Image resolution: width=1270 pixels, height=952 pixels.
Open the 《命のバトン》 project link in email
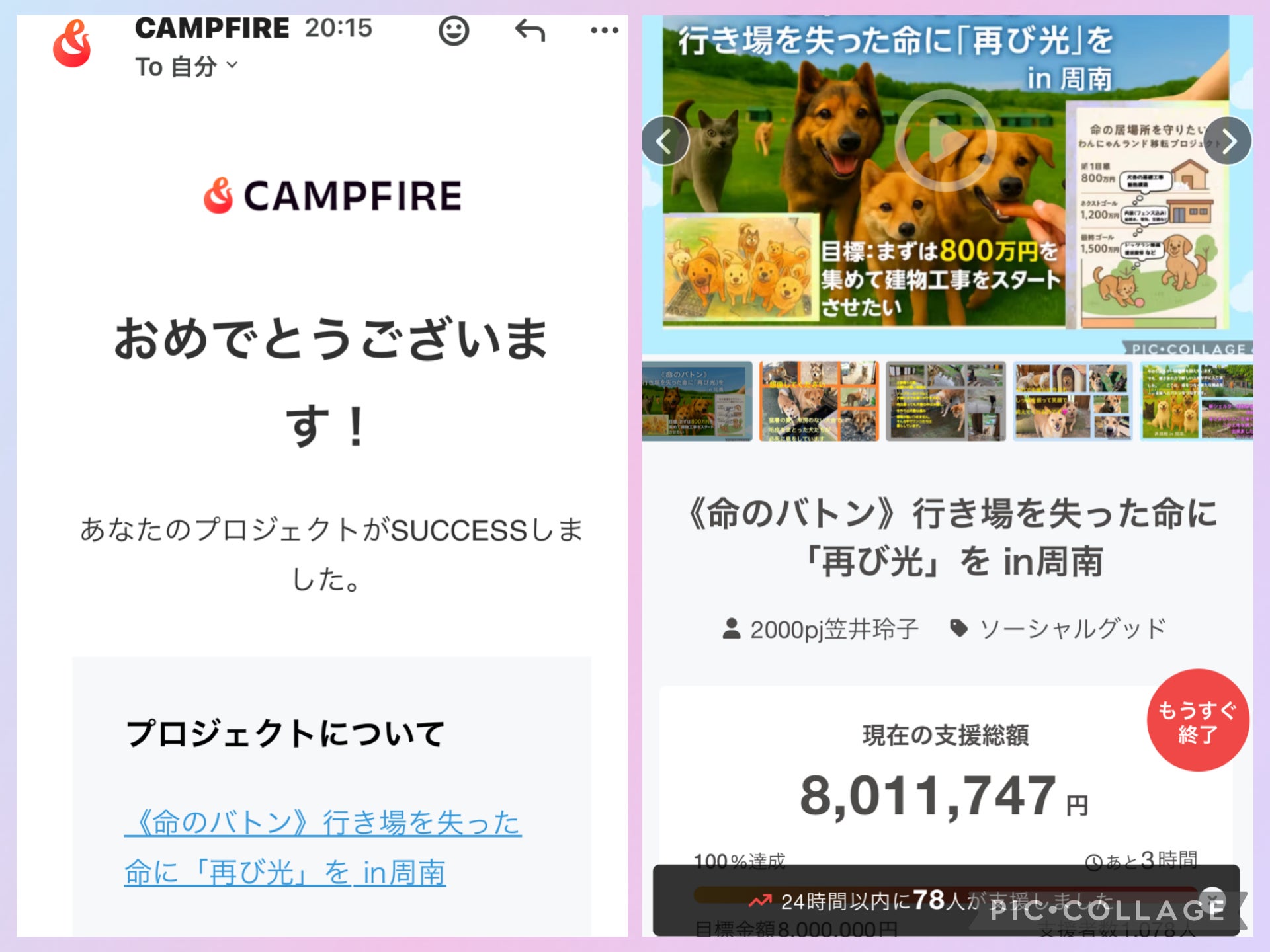[x=323, y=848]
